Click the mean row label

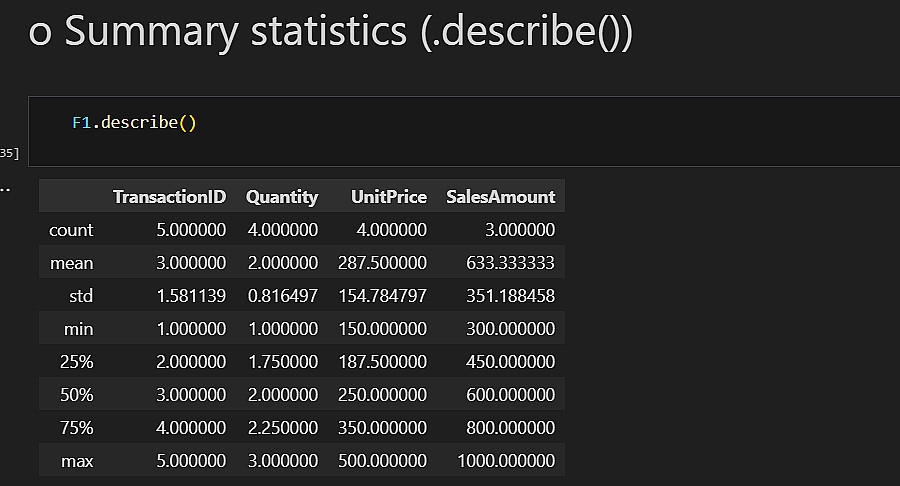(x=72, y=263)
